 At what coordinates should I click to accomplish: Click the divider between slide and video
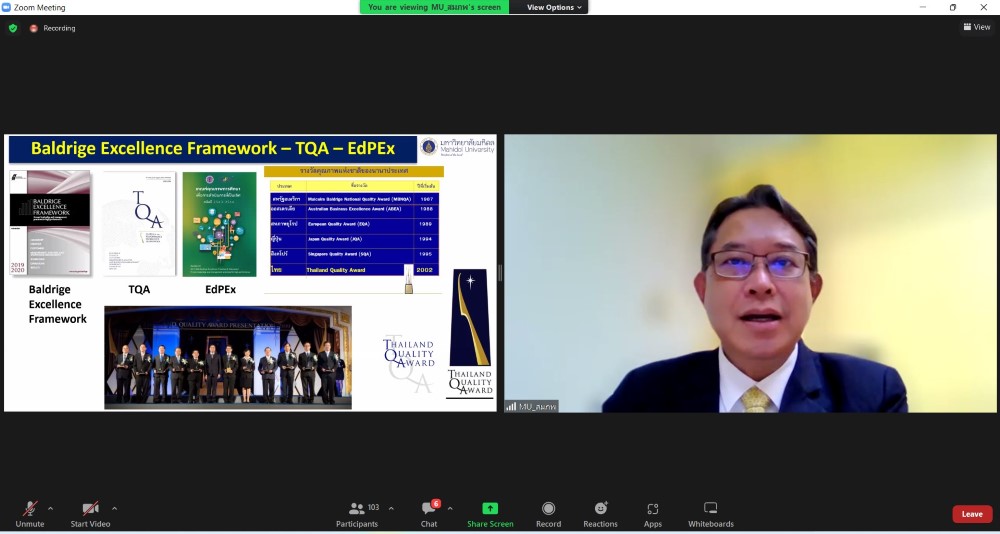tap(500, 273)
